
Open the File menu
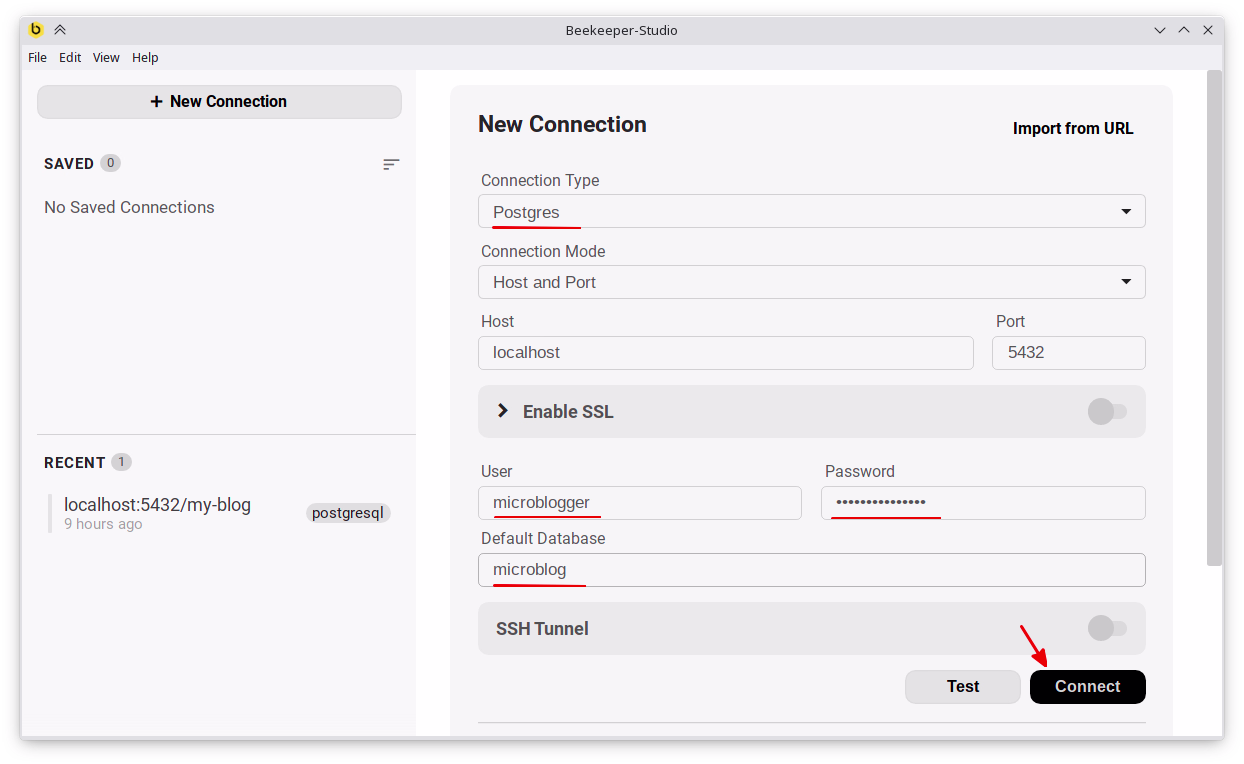(x=37, y=57)
